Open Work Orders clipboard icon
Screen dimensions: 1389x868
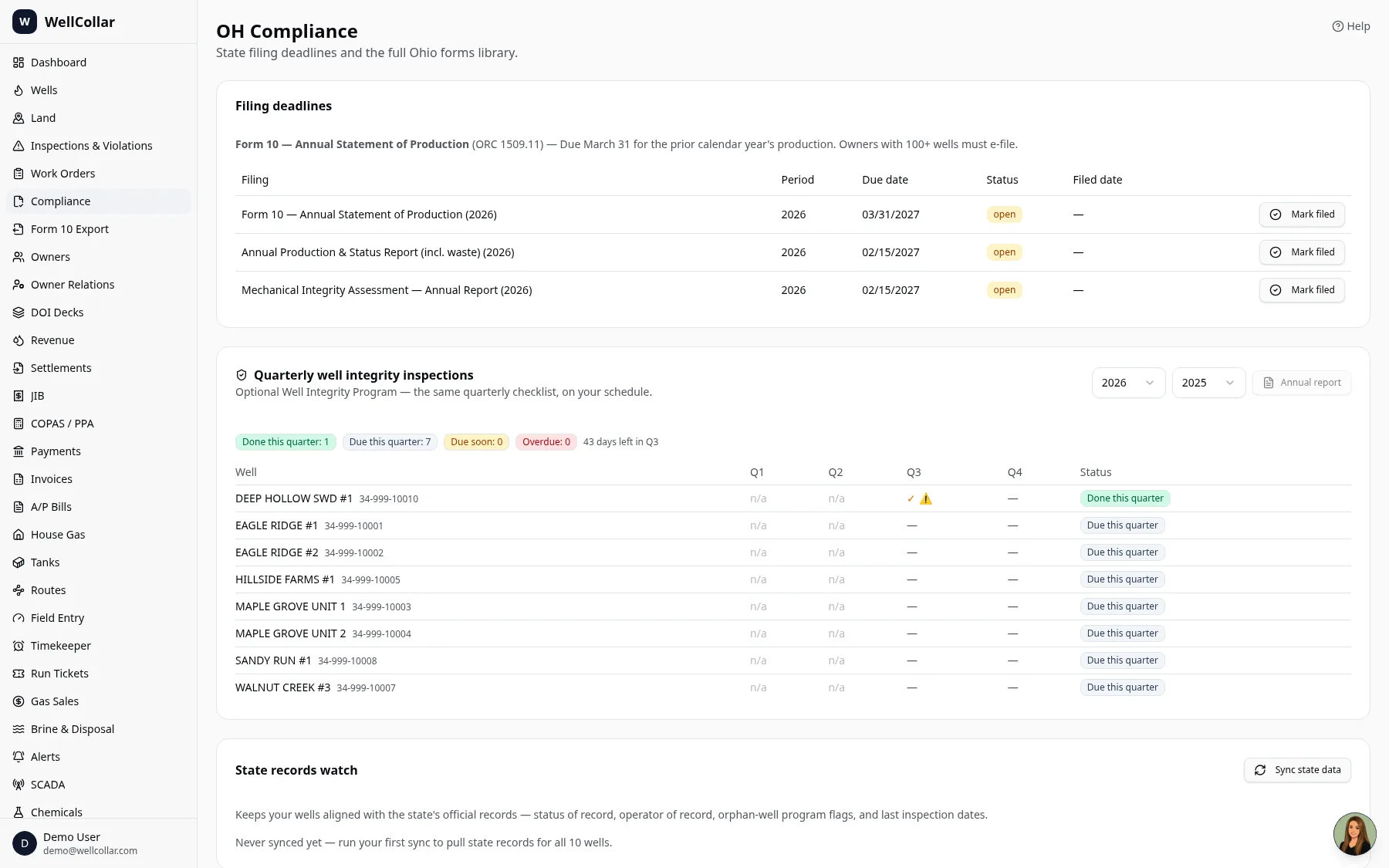(x=19, y=174)
